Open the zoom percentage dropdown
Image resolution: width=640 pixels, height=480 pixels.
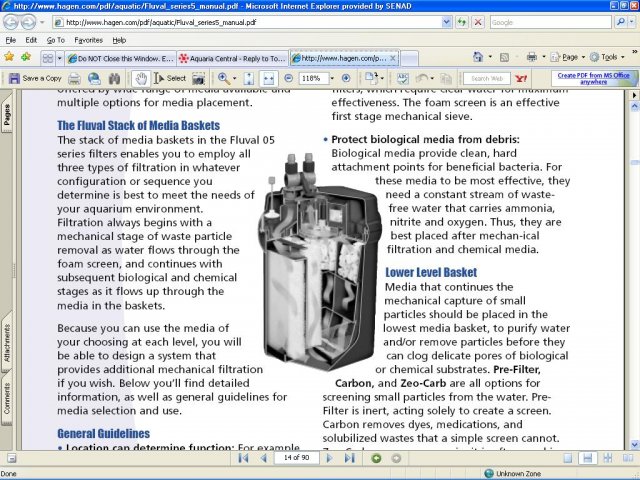click(332, 78)
